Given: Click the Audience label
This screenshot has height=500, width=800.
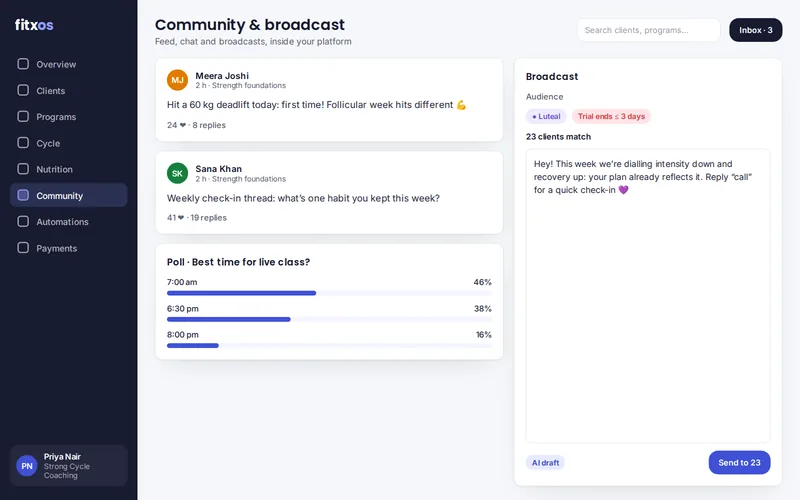Looking at the screenshot, I should (x=544, y=96).
